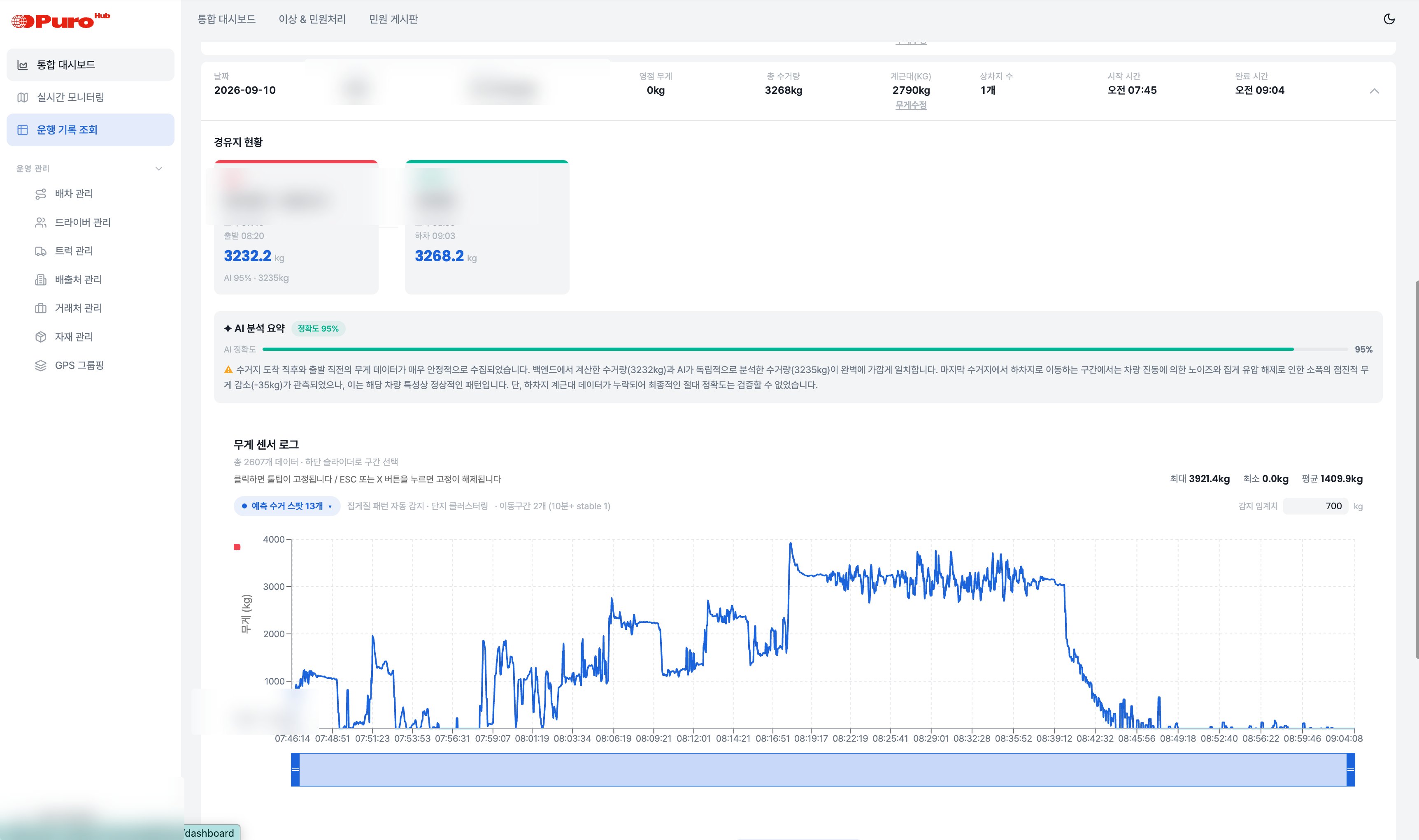Viewport: 1419px width, 840px height.
Task: Click the left handle of chart range slider
Action: pos(295,769)
